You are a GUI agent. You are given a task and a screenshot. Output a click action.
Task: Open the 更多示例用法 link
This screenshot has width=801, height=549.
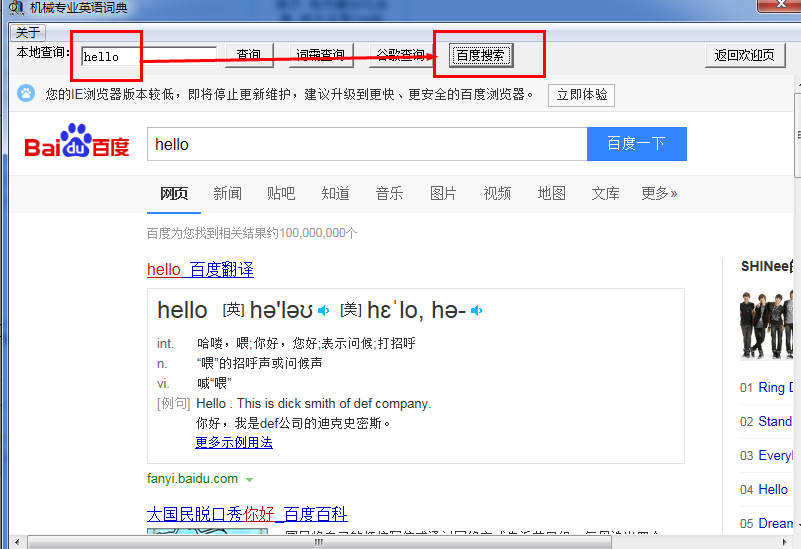(234, 442)
